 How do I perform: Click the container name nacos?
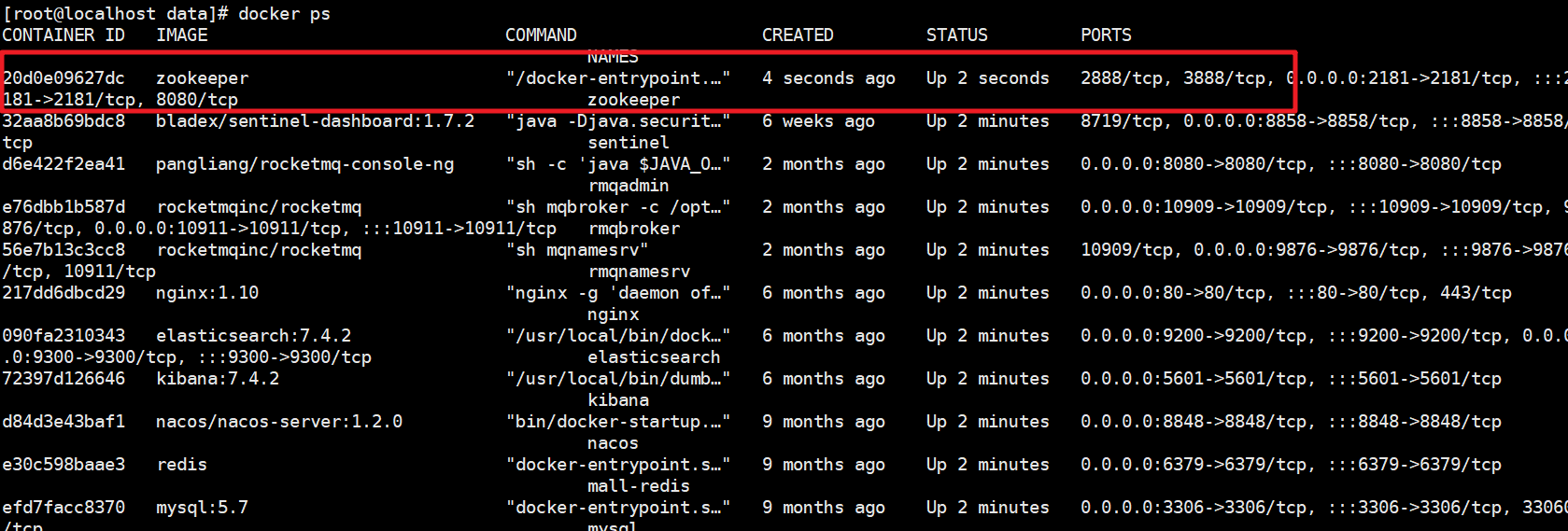click(613, 443)
